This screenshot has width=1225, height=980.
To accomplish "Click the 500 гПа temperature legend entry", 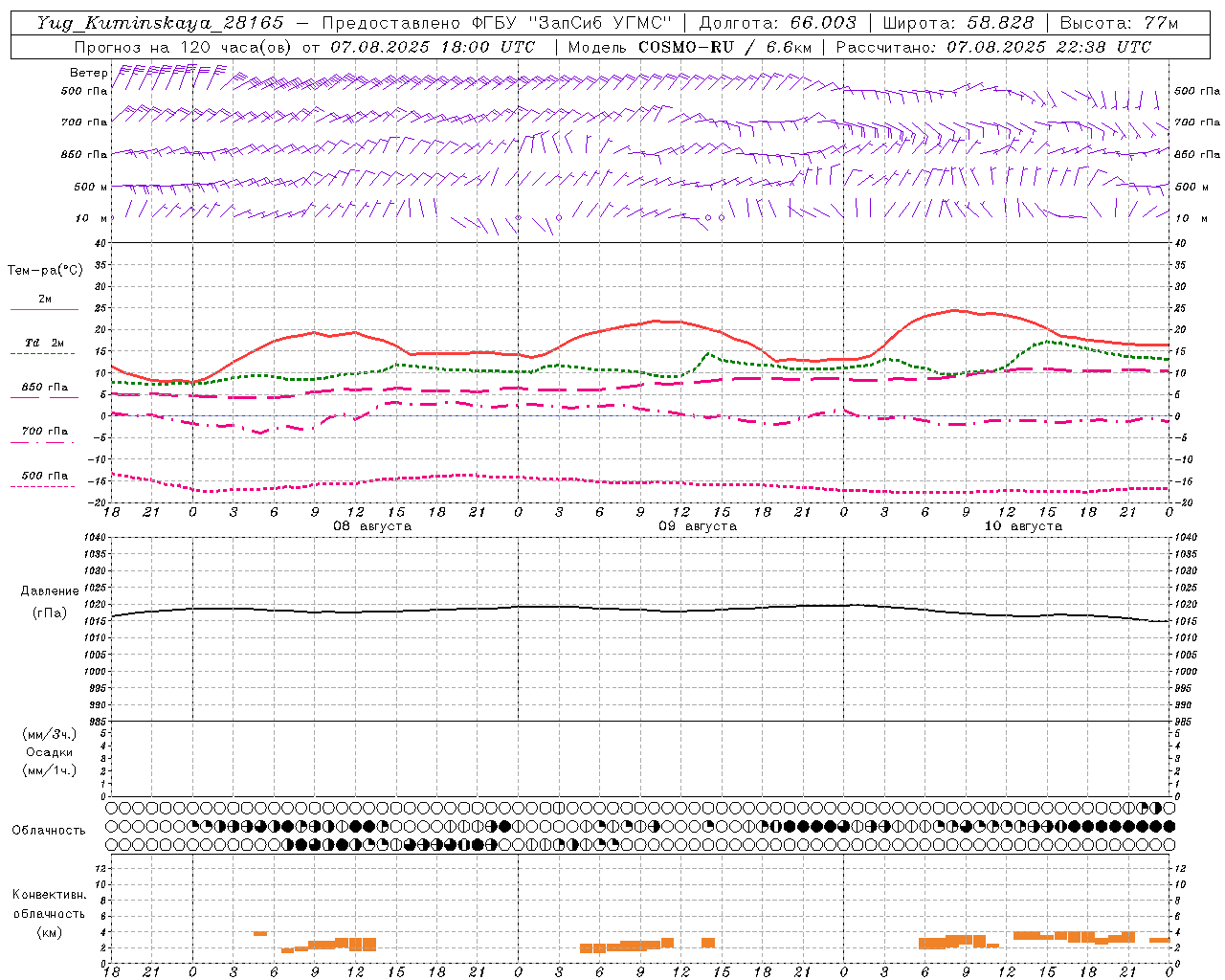I will point(44,476).
